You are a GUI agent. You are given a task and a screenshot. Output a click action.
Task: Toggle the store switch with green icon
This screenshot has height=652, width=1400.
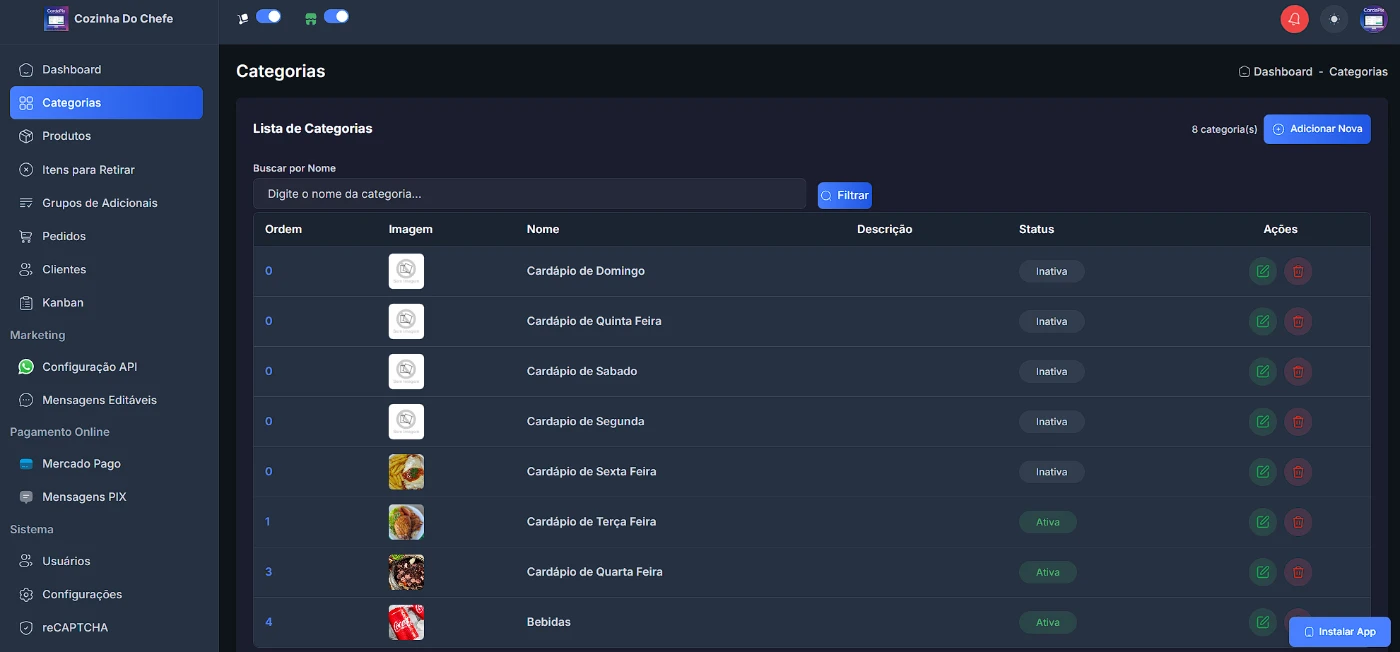pos(336,16)
